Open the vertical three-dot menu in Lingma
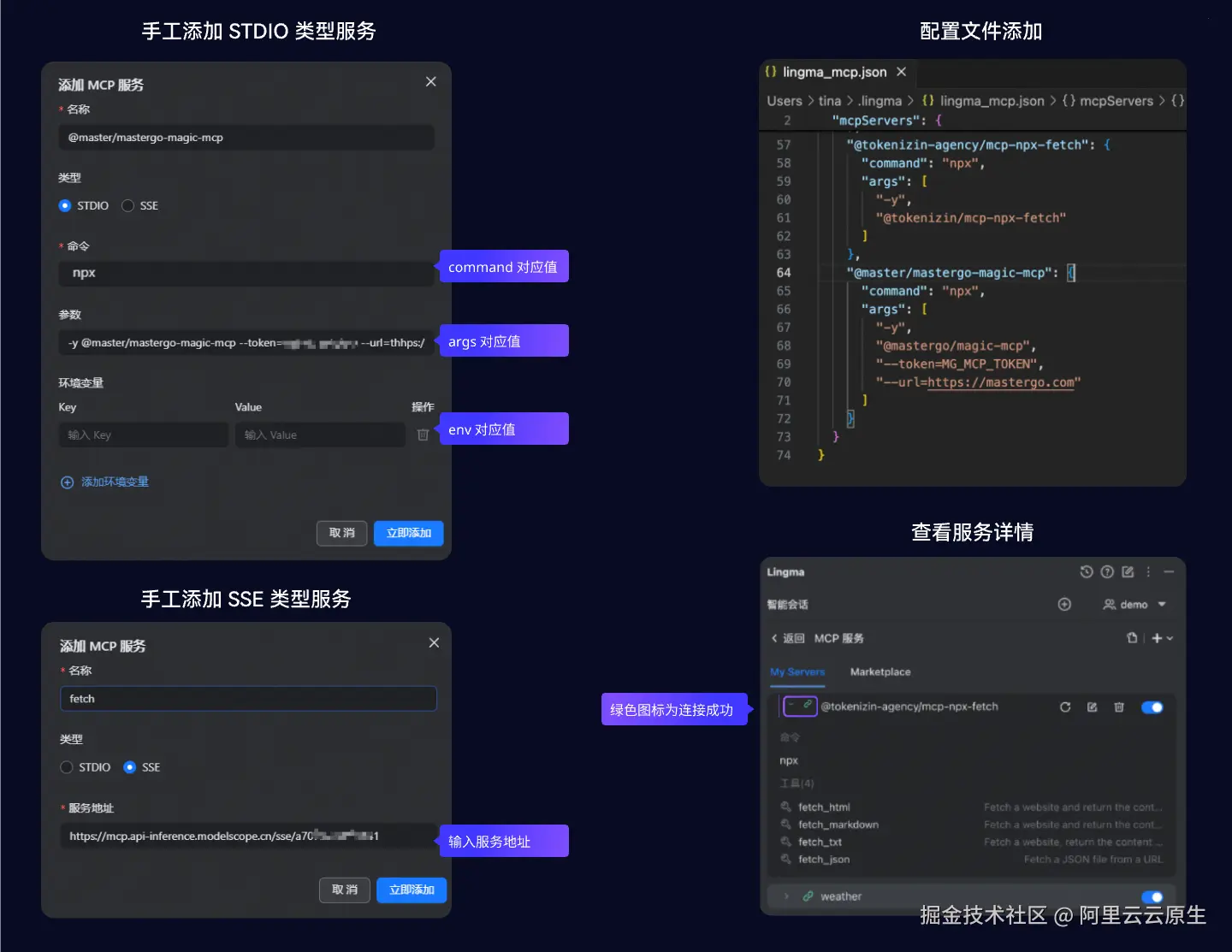1232x952 pixels. coord(1148,571)
